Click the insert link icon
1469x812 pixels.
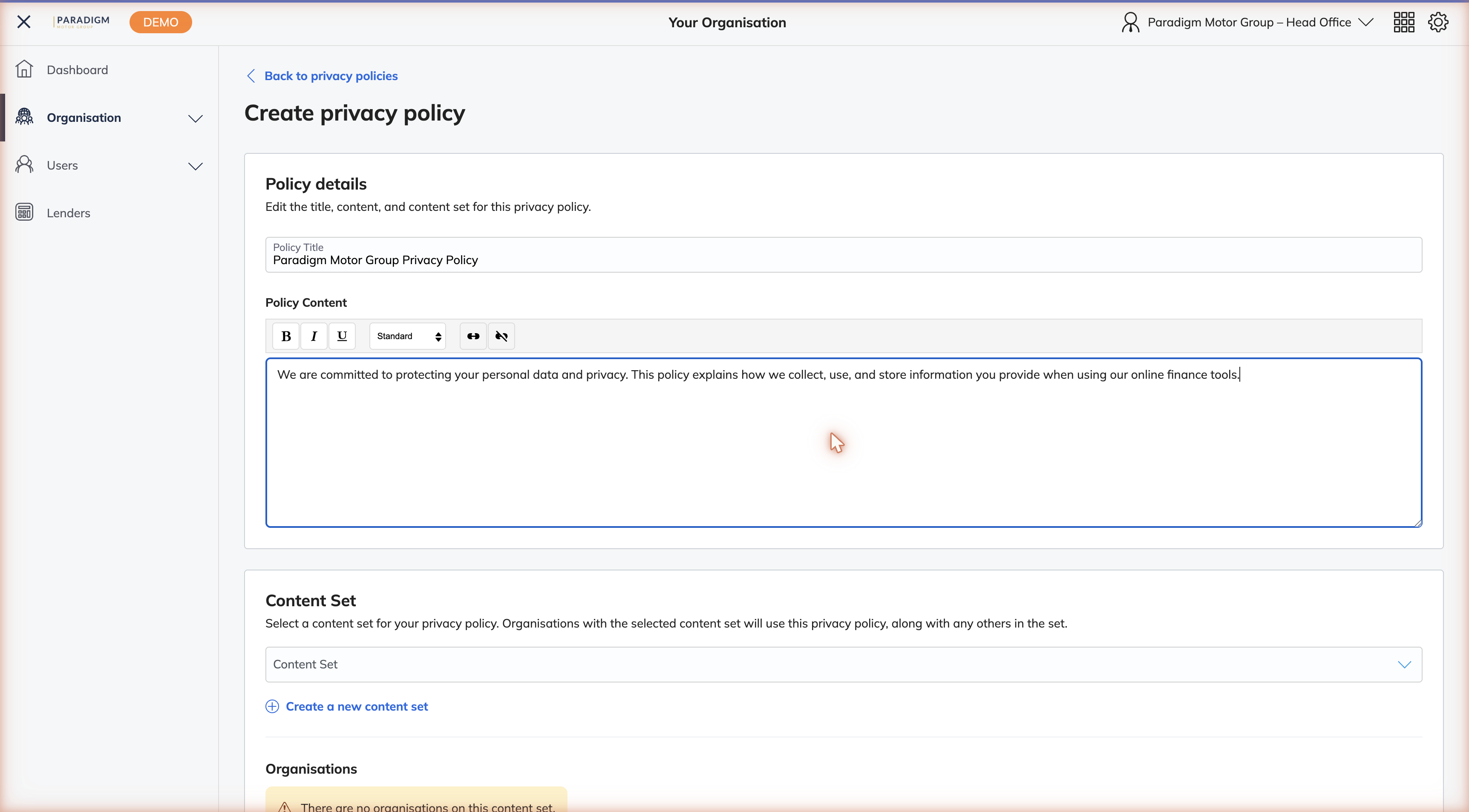pos(473,336)
